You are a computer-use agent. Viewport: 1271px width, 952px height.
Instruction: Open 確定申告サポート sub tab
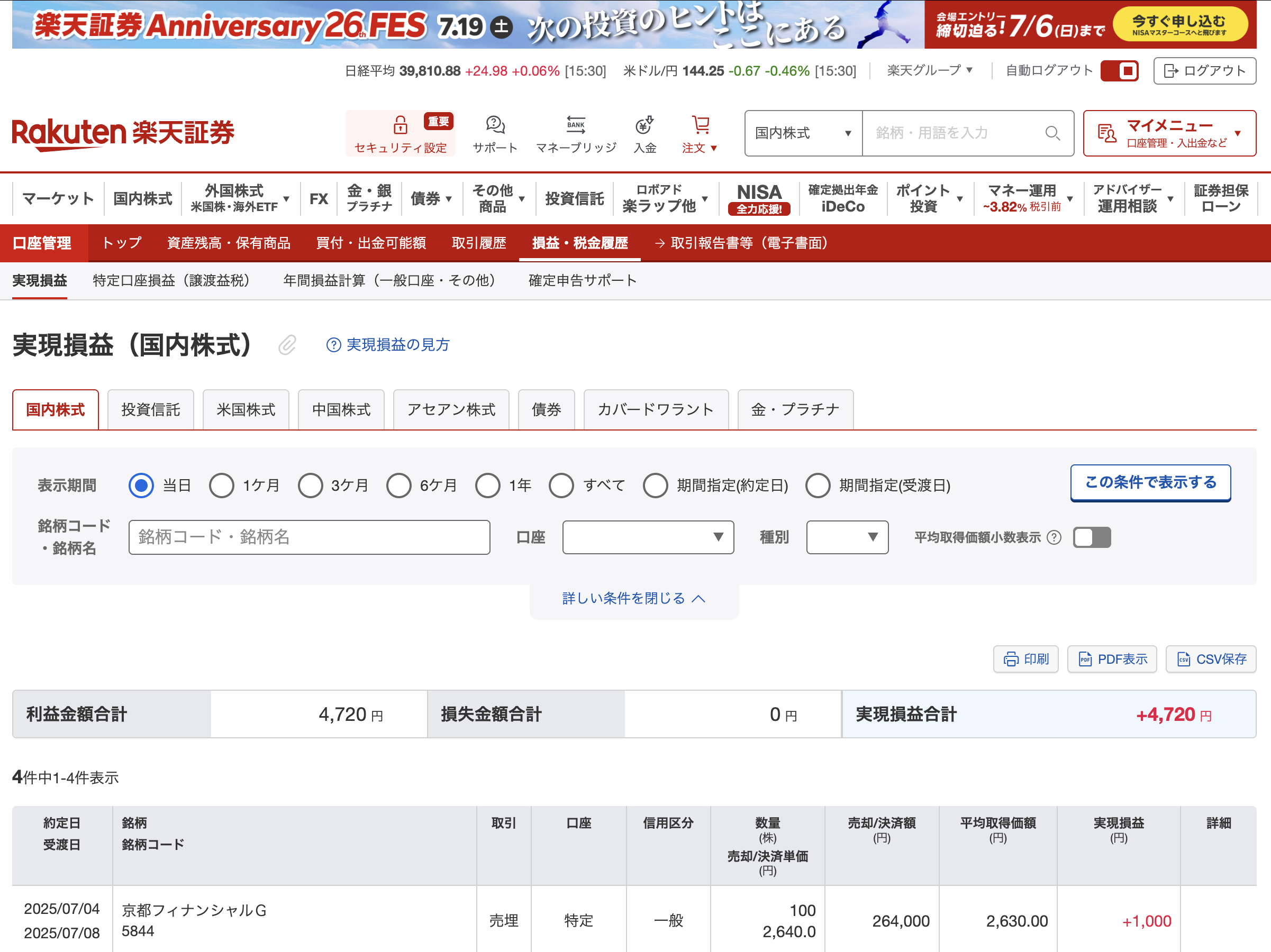[583, 280]
